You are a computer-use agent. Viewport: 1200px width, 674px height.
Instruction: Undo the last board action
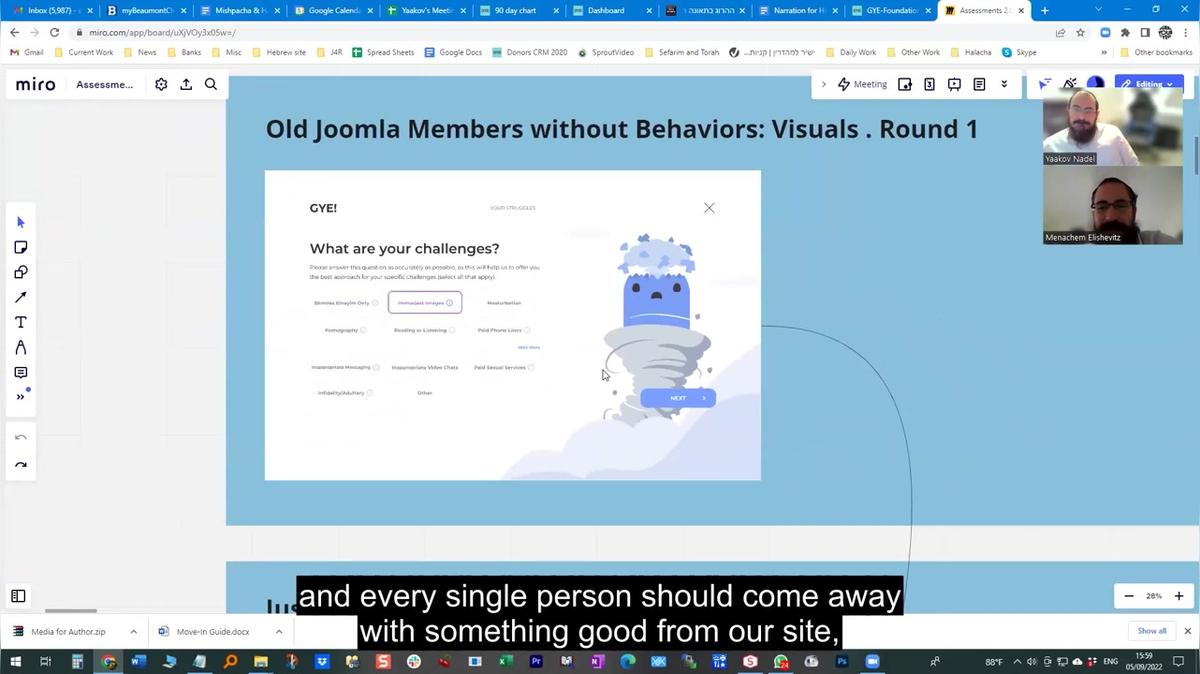(21, 438)
